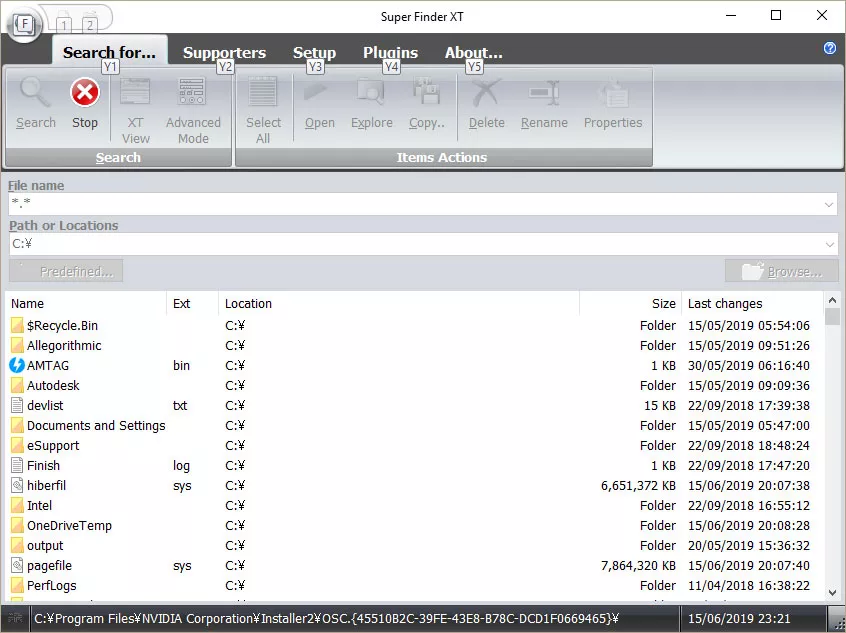Image resolution: width=846 pixels, height=633 pixels.
Task: Click the Rename action icon
Action: pyautogui.click(x=544, y=92)
